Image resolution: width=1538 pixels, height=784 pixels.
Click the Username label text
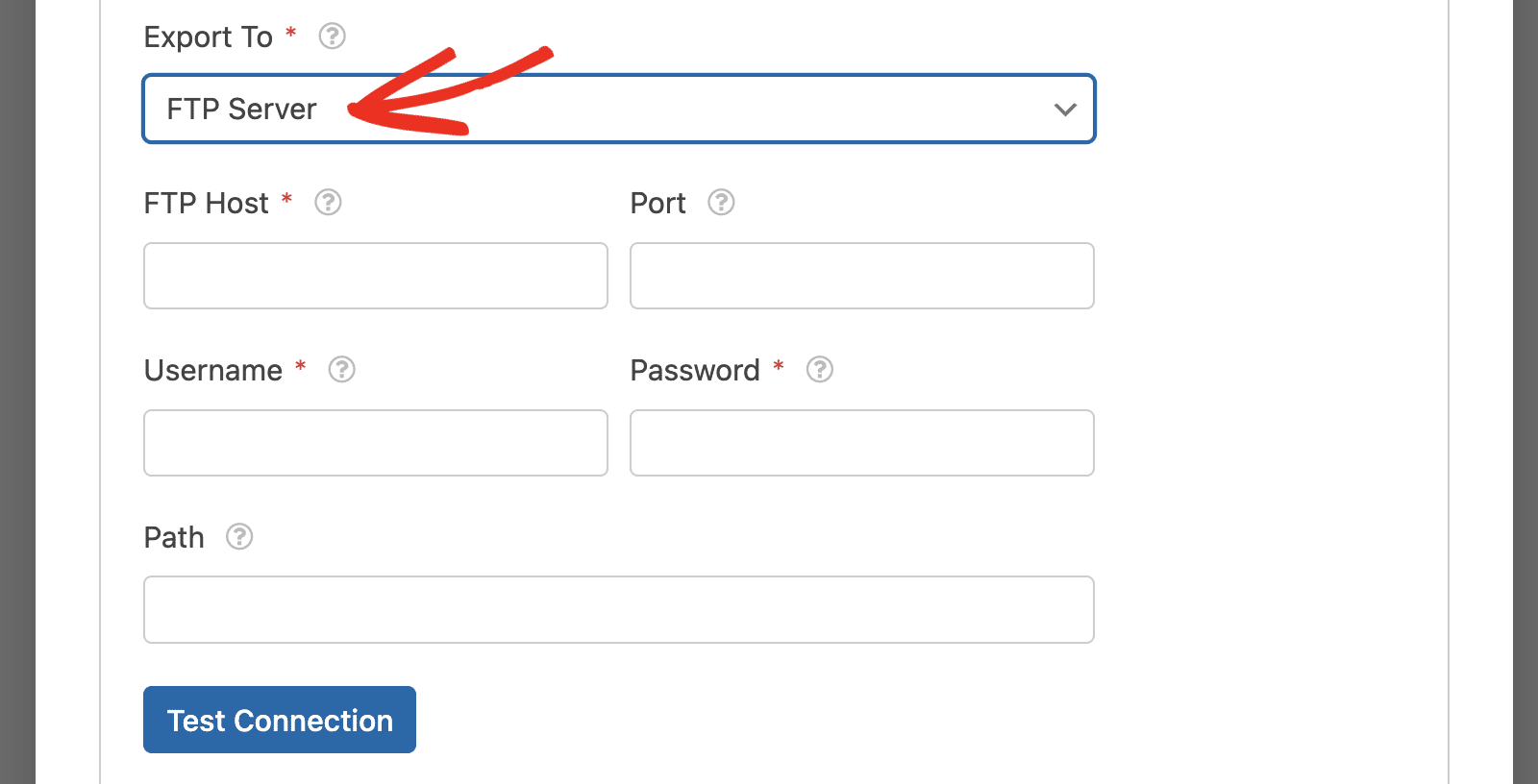[213, 371]
